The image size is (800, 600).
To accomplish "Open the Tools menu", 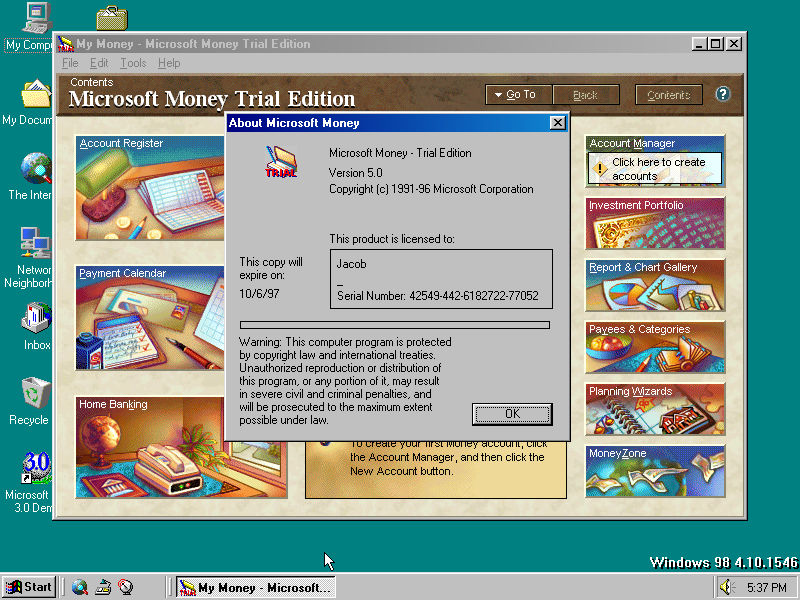I will point(133,63).
